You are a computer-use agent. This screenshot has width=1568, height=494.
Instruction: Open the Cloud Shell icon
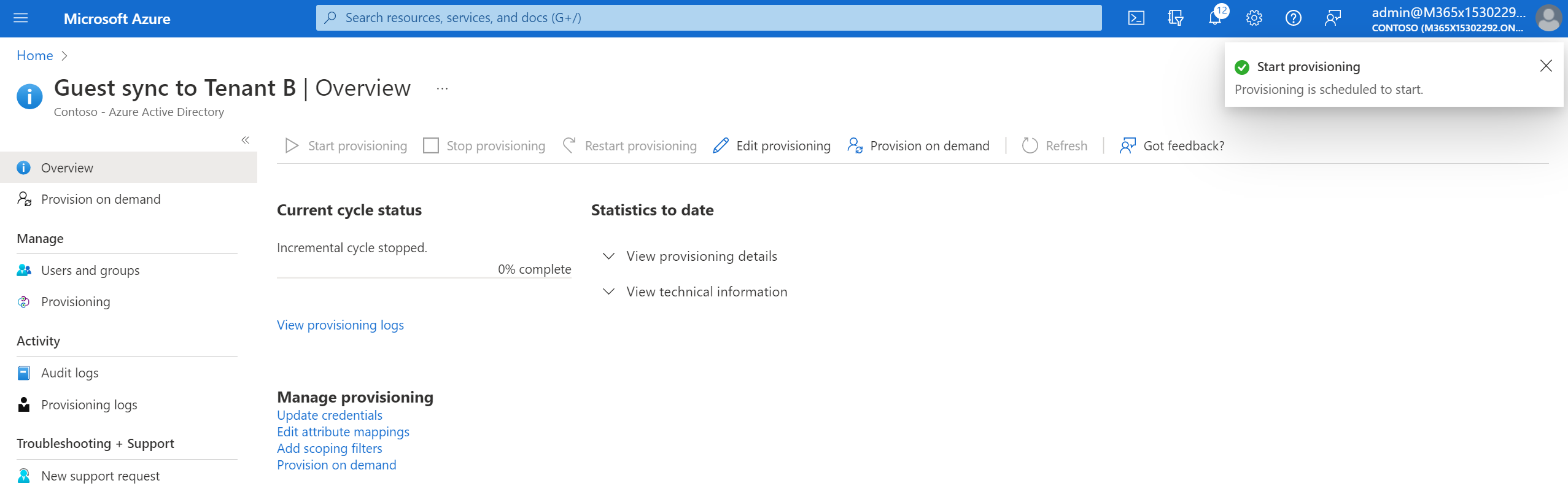(1136, 18)
